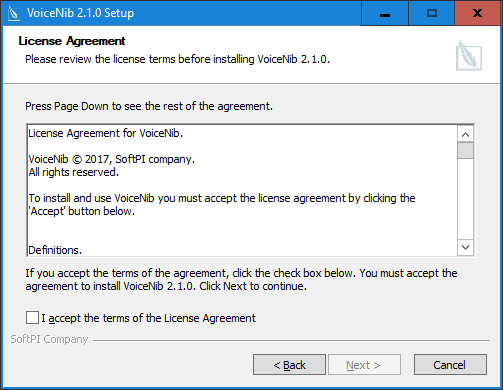
Task: Maximize the VoiceNib Setup window
Action: [432, 13]
